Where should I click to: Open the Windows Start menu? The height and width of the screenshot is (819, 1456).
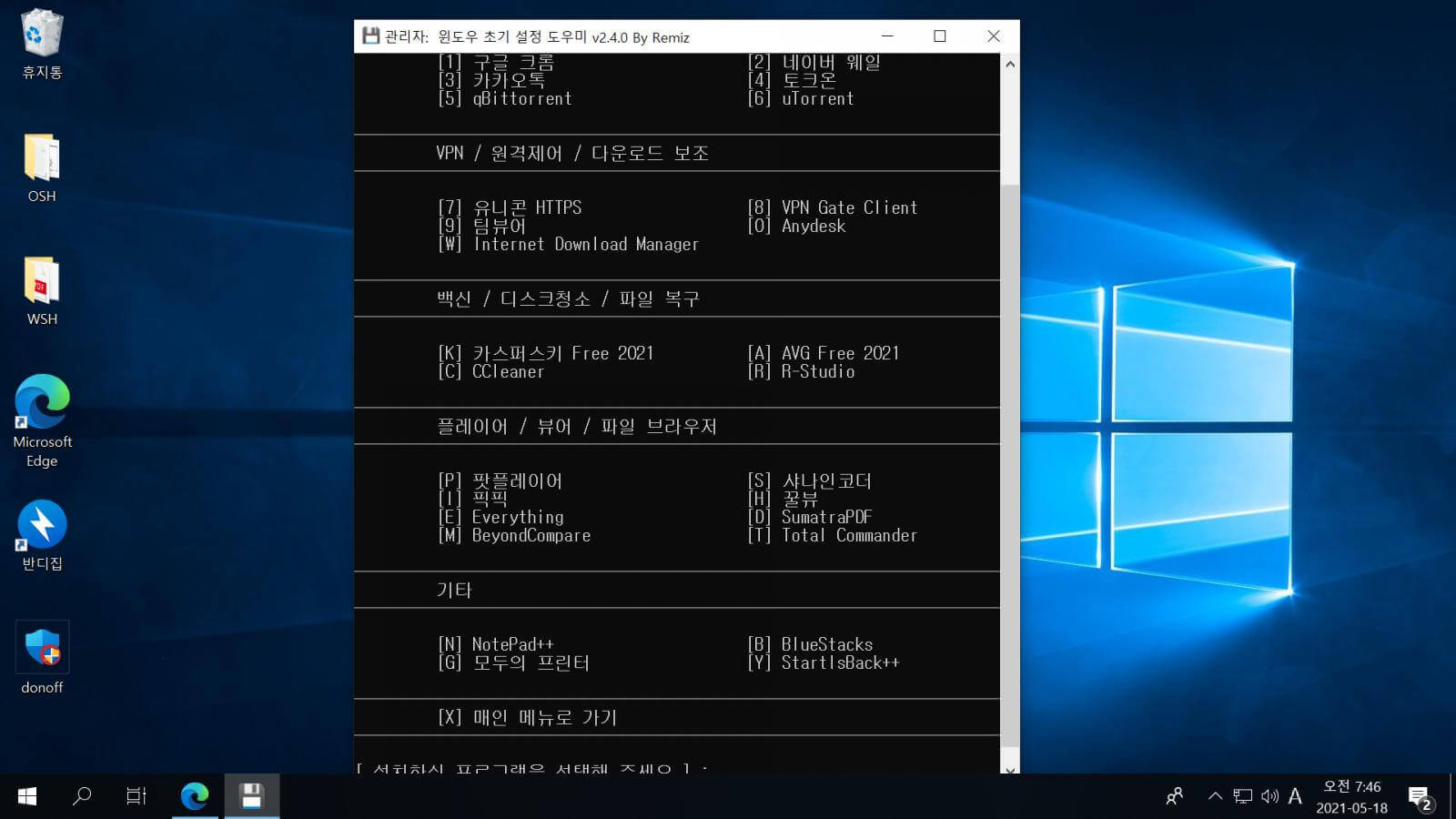(27, 796)
